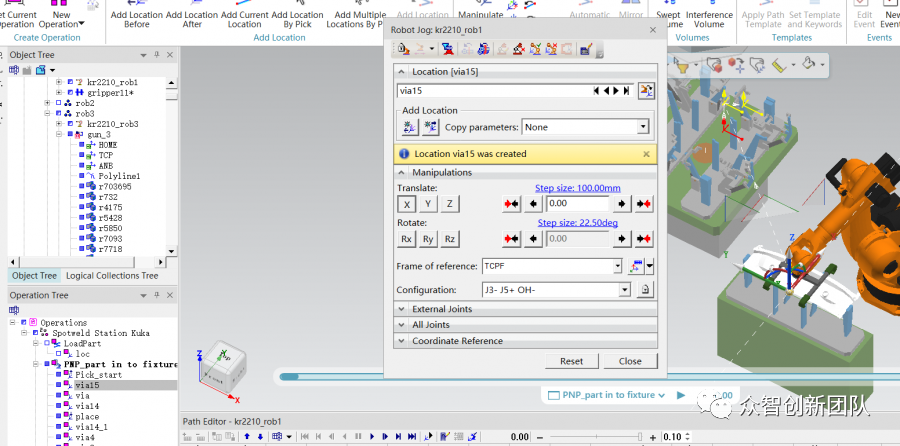Switch to Object Tree tab
The height and width of the screenshot is (446, 900).
point(34,276)
